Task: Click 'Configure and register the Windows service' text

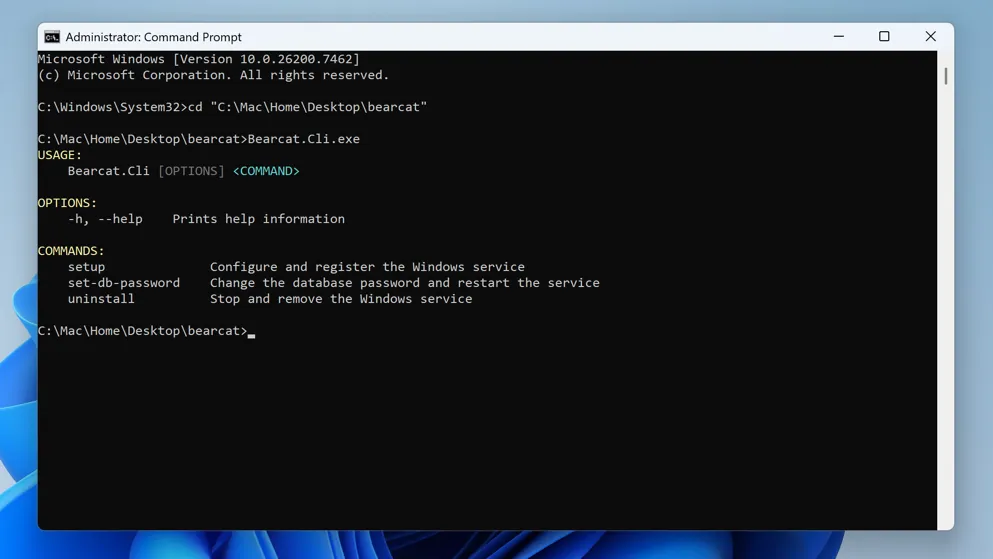Action: tap(367, 267)
